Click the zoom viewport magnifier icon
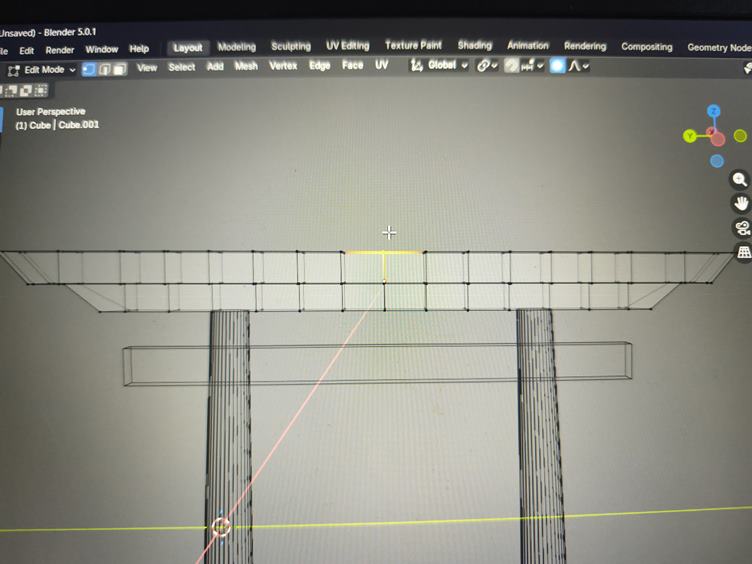 click(x=741, y=180)
